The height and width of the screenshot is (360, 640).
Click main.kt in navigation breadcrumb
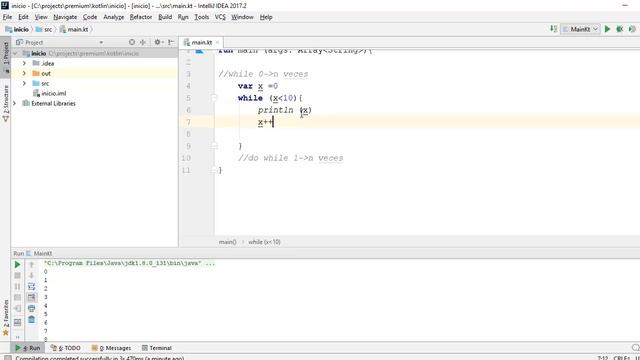(74, 29)
